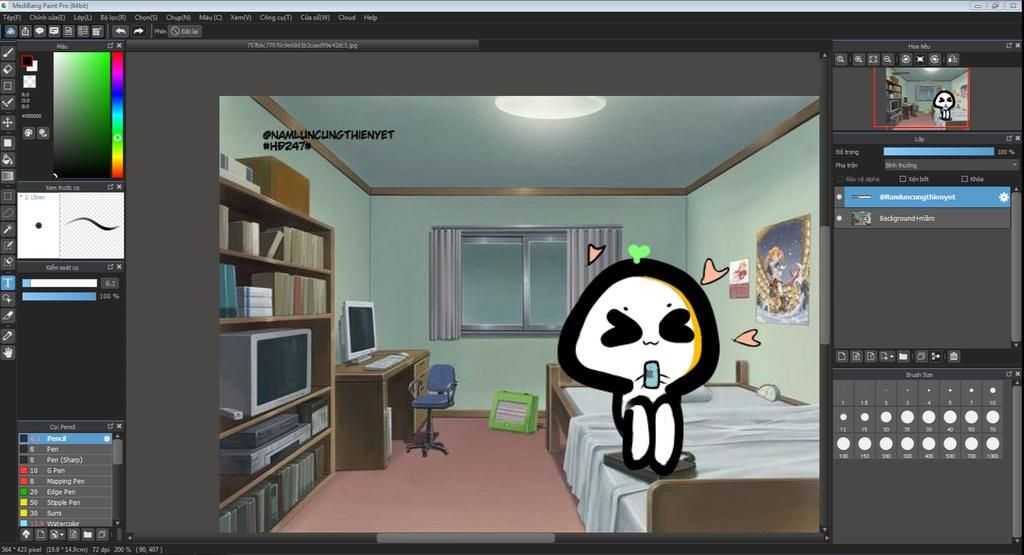Click the foreground black color swatch
Image resolution: width=1024 pixels, height=555 pixels.
(27, 61)
